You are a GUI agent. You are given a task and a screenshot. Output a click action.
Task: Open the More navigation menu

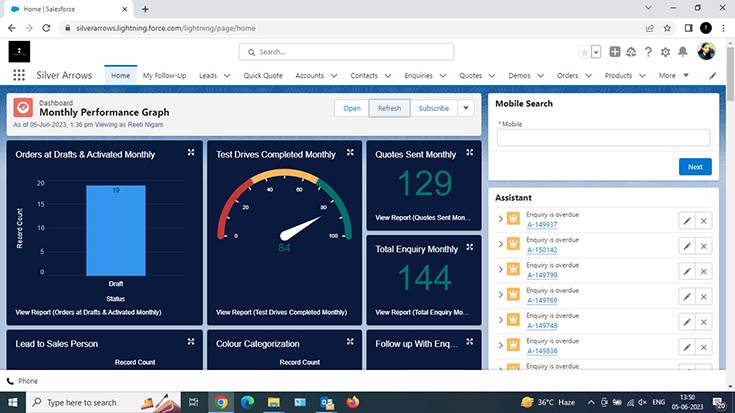673,75
